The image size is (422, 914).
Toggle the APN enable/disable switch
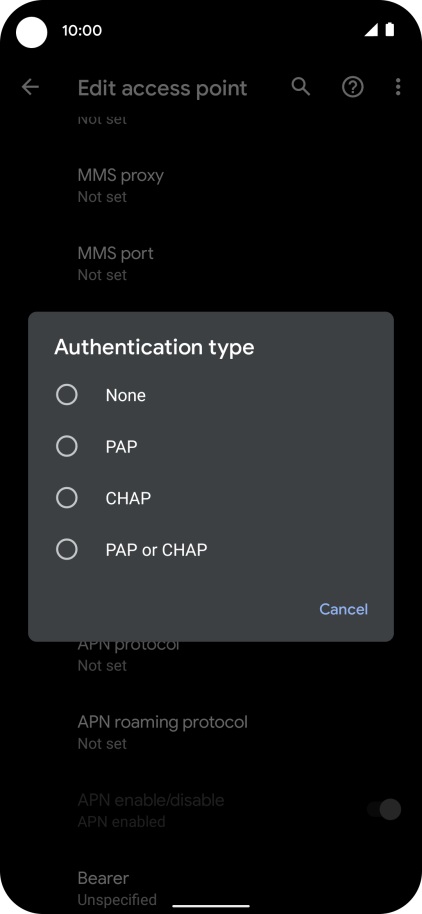coord(384,809)
